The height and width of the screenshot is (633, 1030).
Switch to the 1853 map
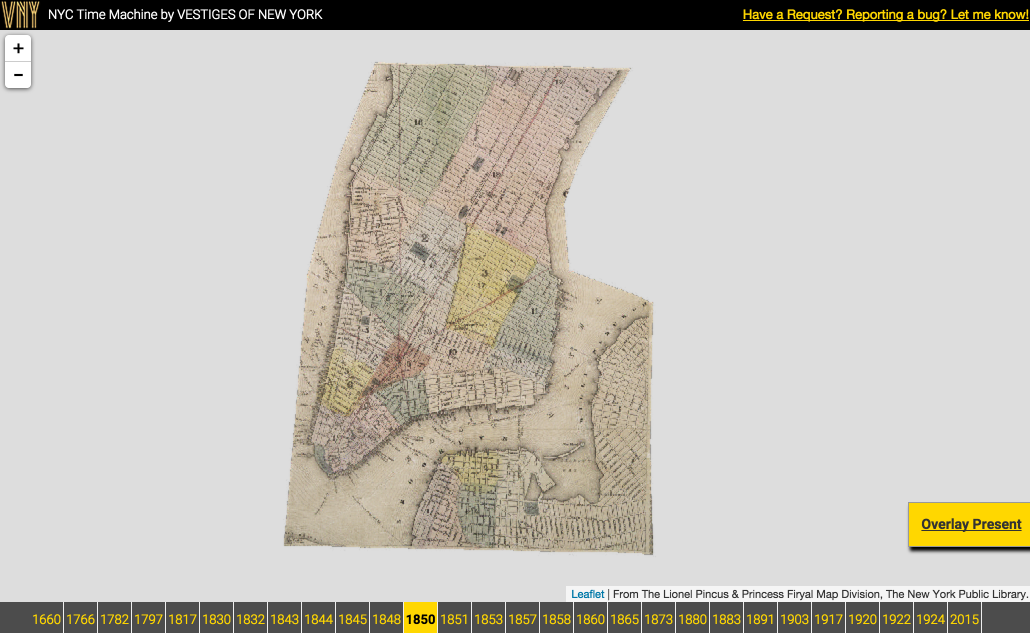pyautogui.click(x=489, y=619)
